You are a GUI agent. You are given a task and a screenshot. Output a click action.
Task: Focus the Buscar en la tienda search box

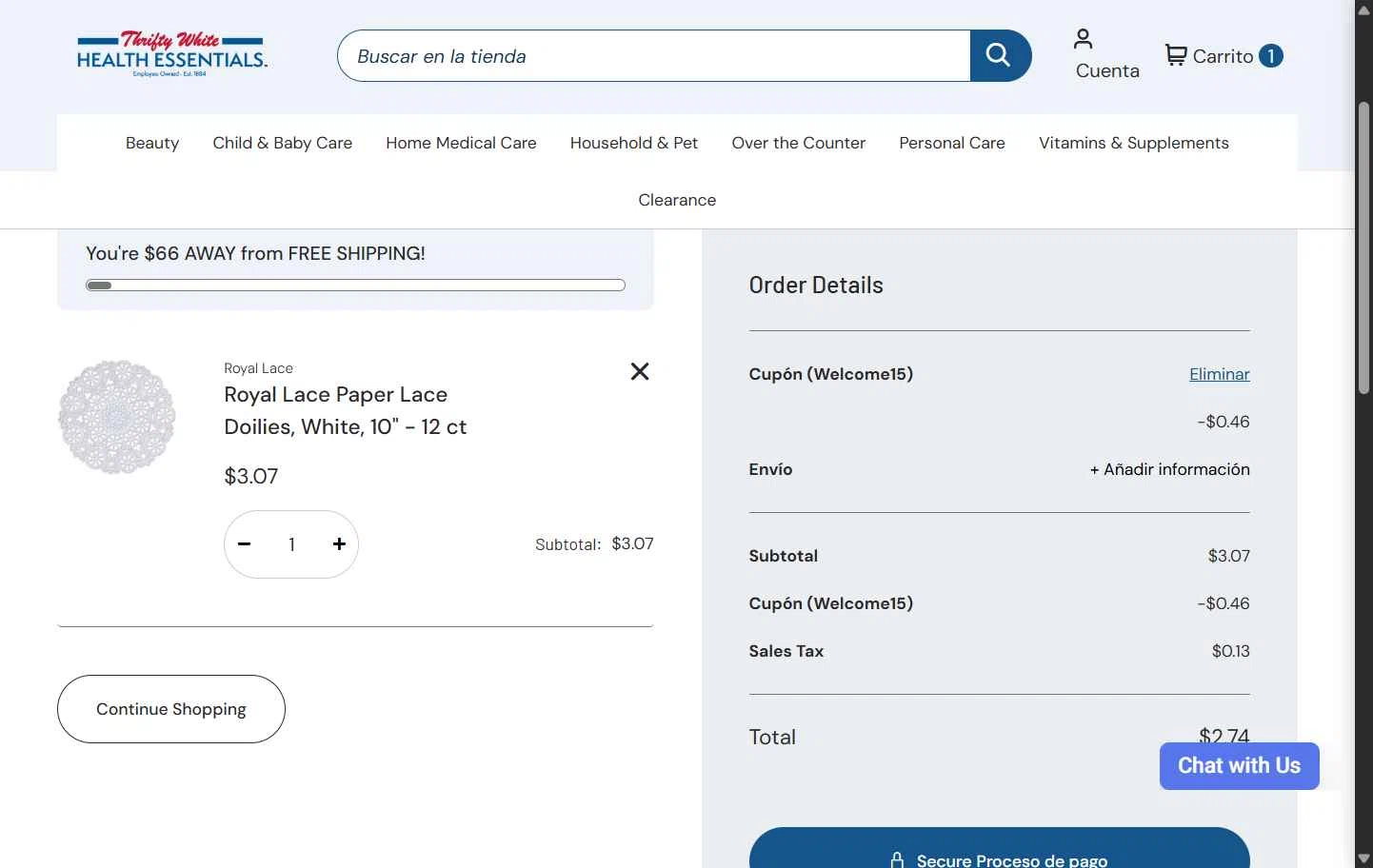[654, 55]
